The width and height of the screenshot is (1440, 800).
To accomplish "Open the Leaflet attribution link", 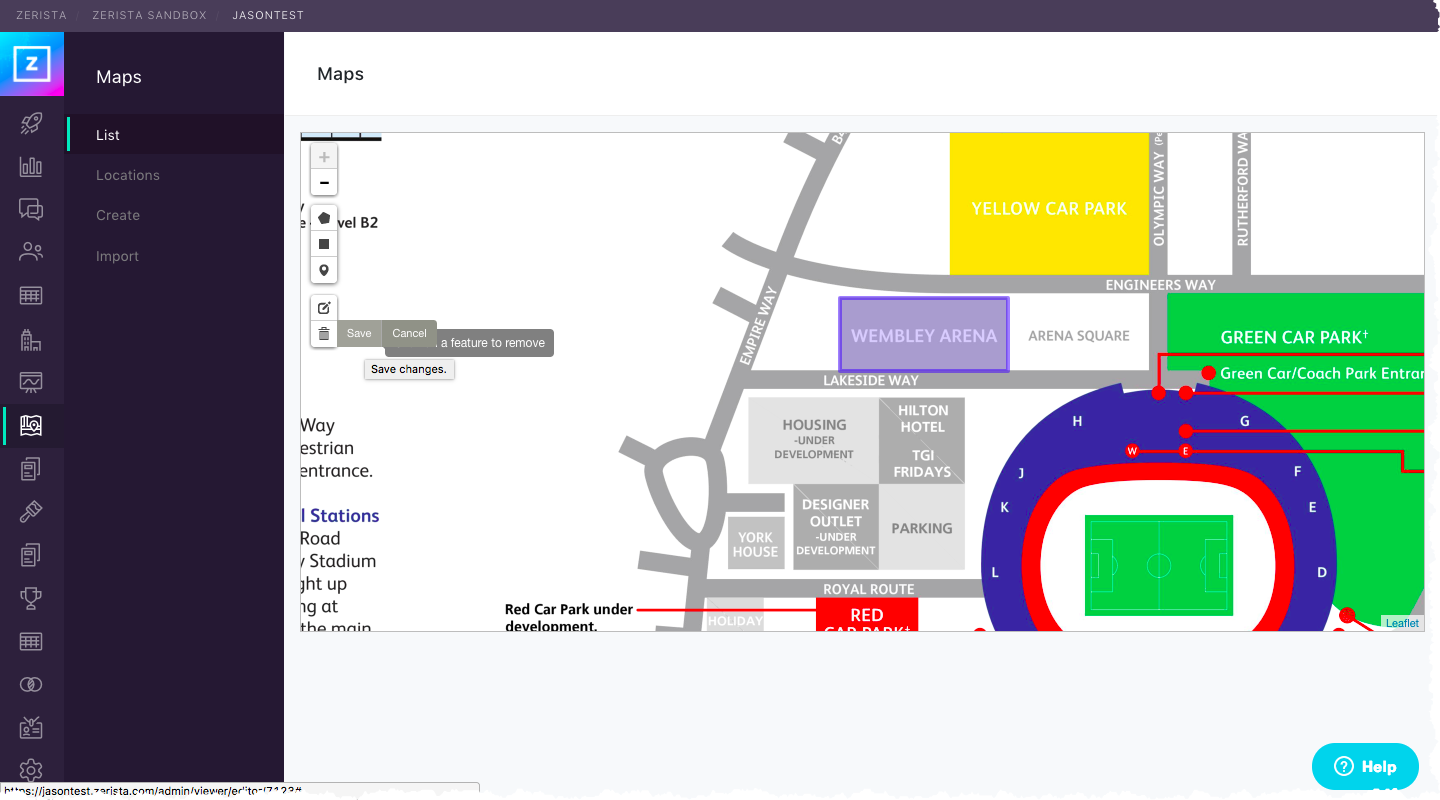I will coord(1402,623).
